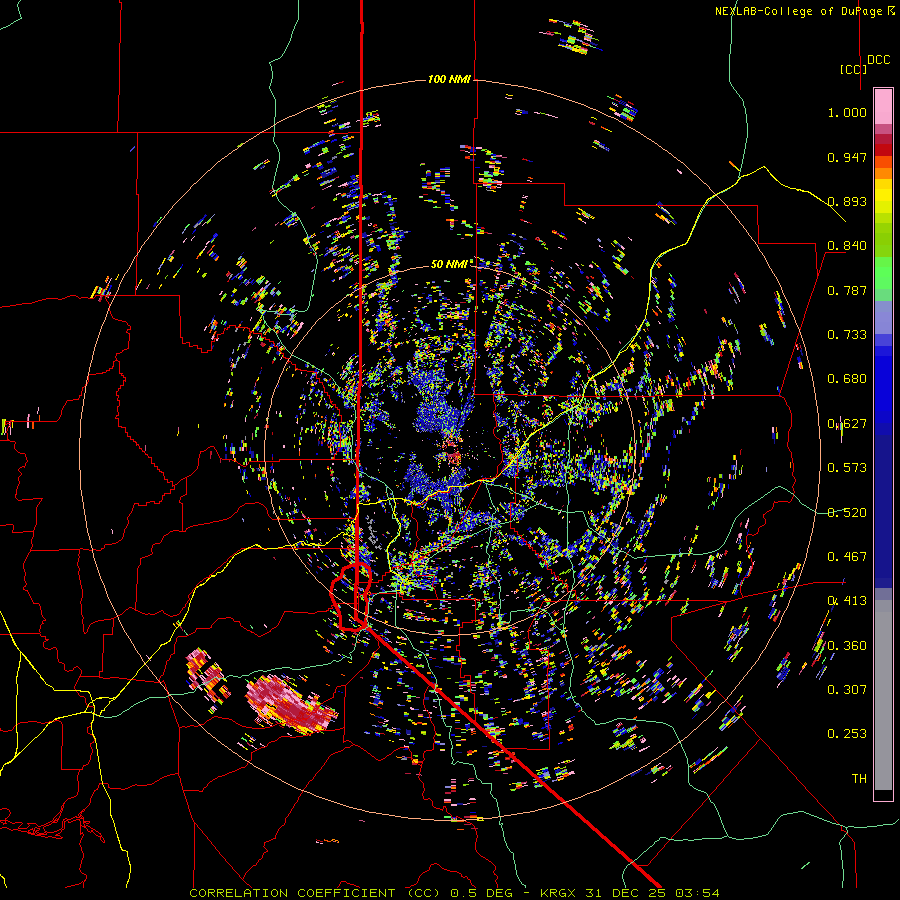
Task: Click the large red high-CC echo blob
Action: click(290, 705)
